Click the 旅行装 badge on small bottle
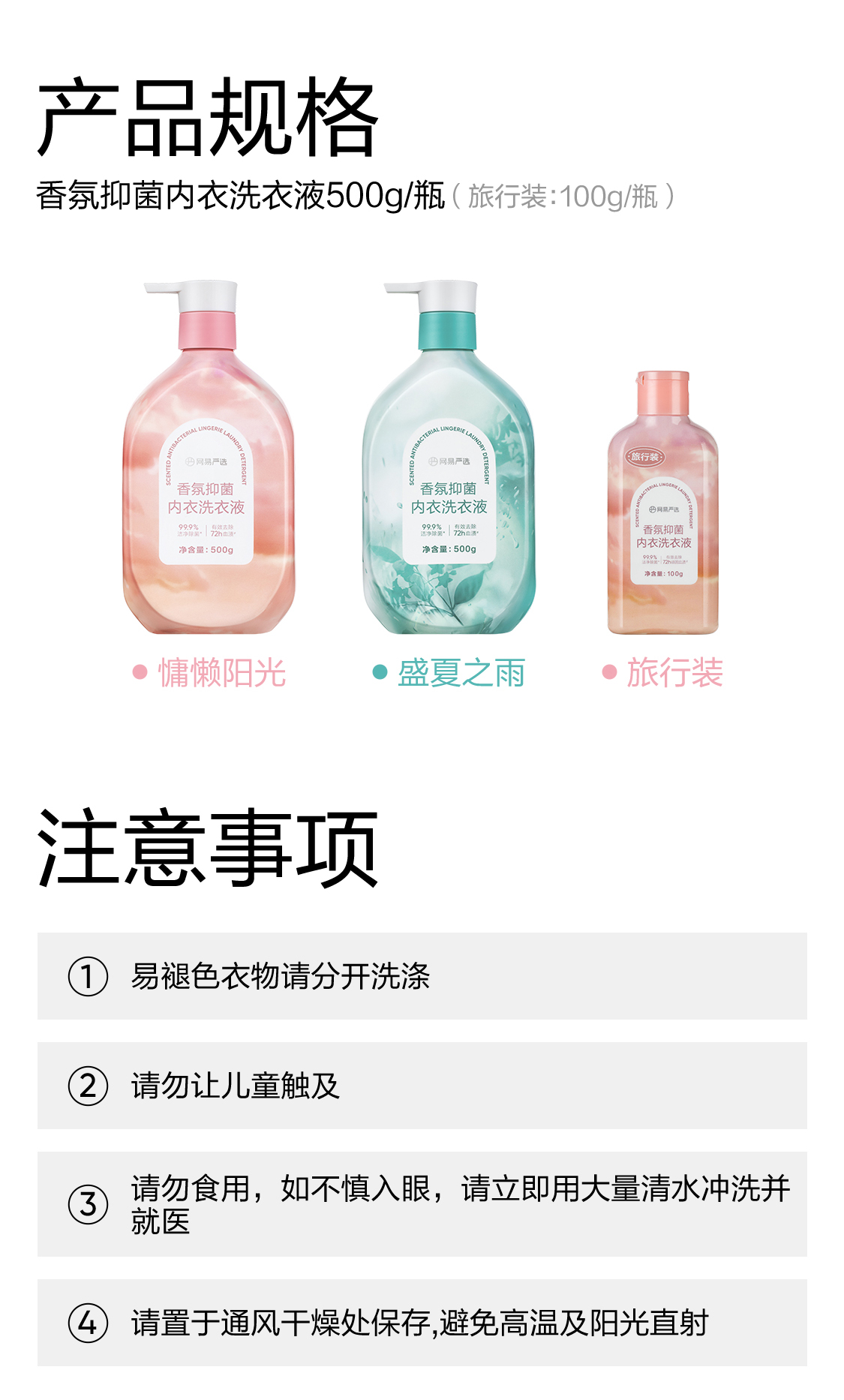This screenshot has height=1400, width=844. (644, 456)
